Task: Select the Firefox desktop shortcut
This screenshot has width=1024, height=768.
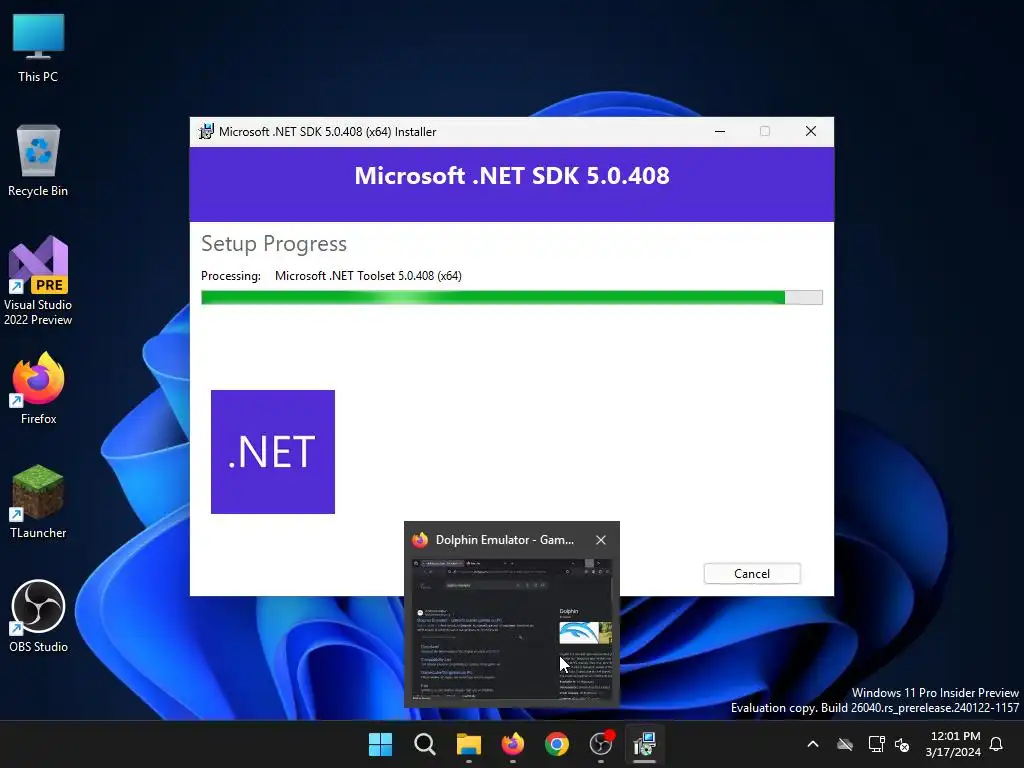Action: point(38,389)
